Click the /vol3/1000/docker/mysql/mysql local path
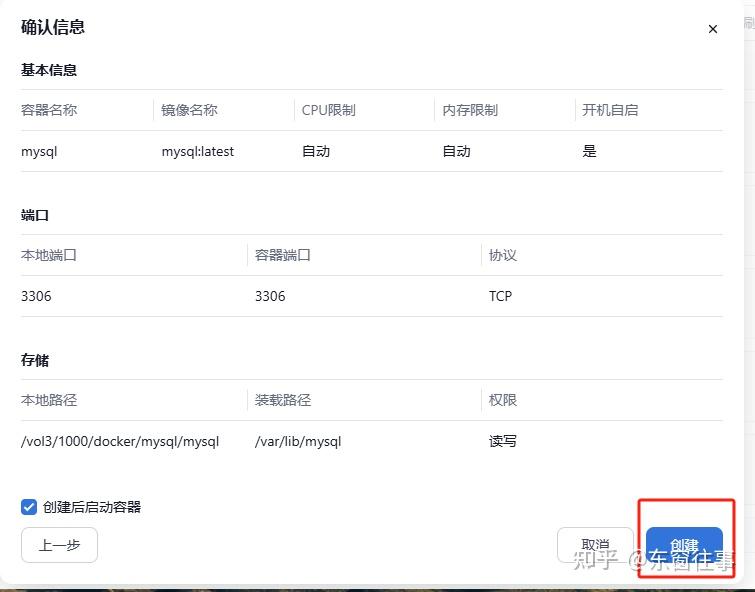Image resolution: width=755 pixels, height=592 pixels. pyautogui.click(x=119, y=441)
